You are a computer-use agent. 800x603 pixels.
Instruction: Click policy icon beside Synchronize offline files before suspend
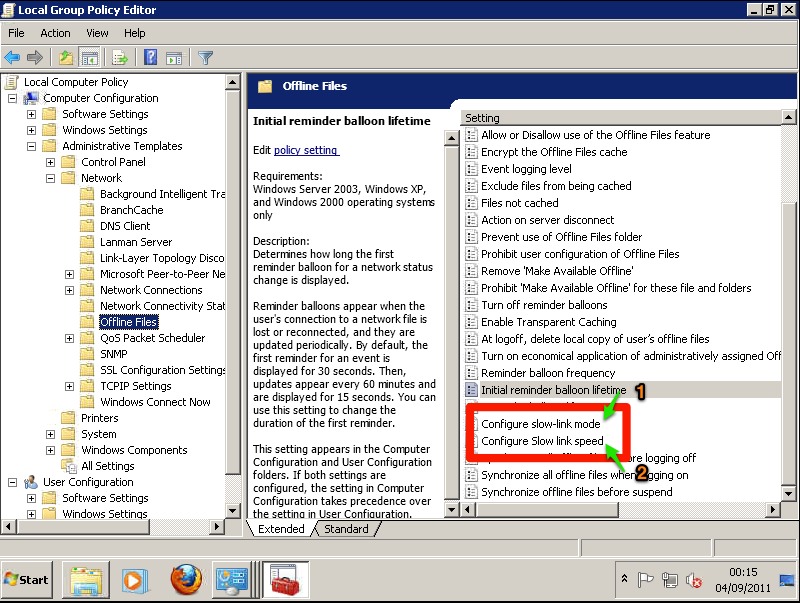point(471,492)
